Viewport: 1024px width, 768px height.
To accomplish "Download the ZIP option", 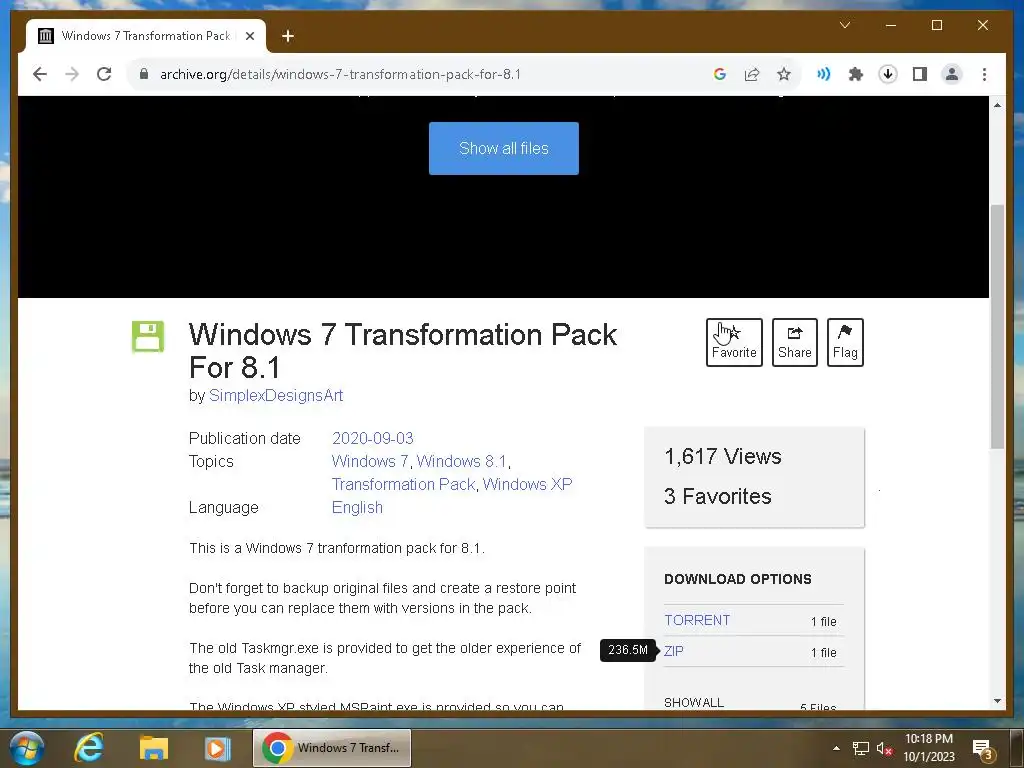I will (673, 651).
